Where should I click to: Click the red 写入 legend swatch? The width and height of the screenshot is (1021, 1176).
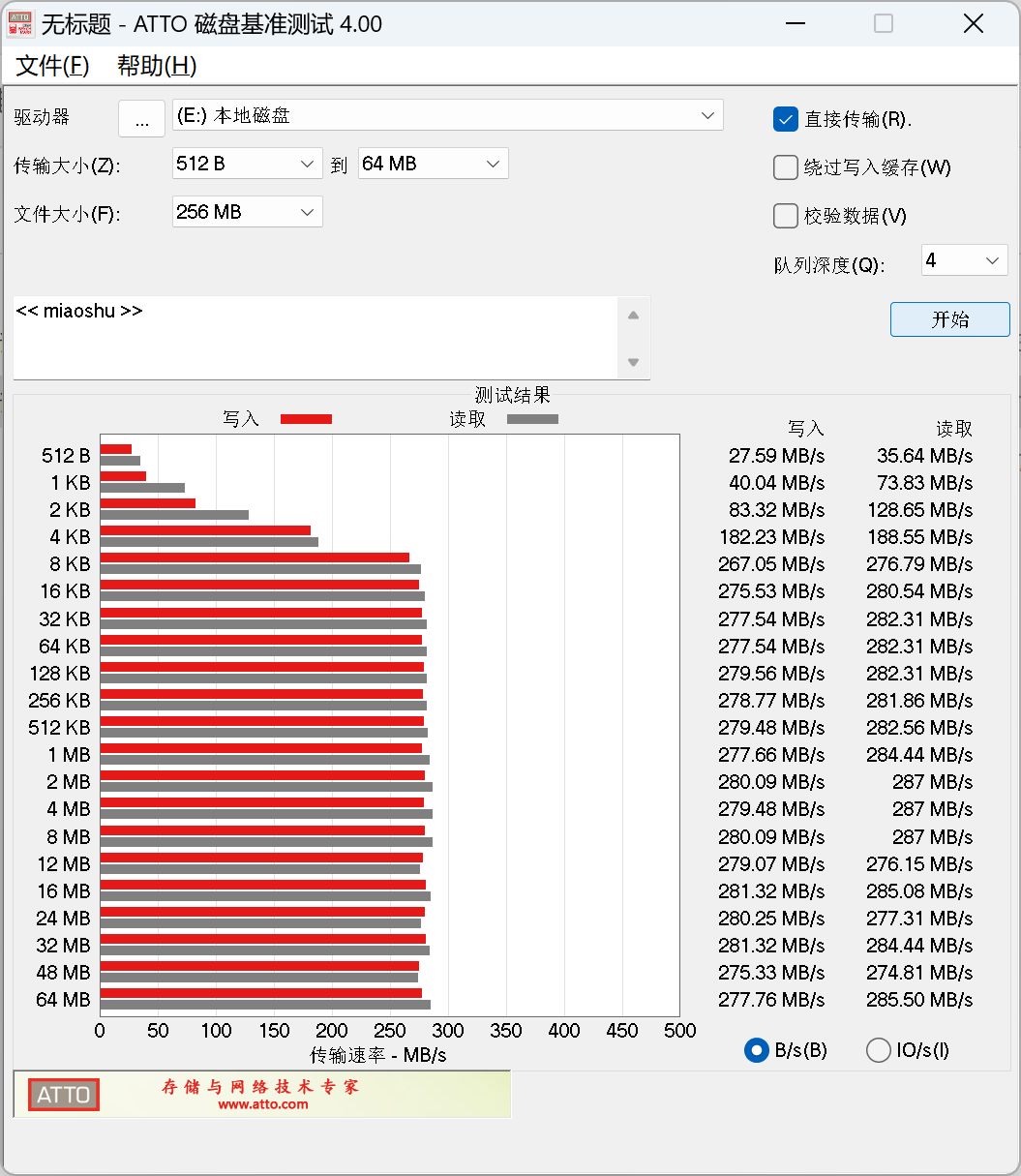(306, 419)
